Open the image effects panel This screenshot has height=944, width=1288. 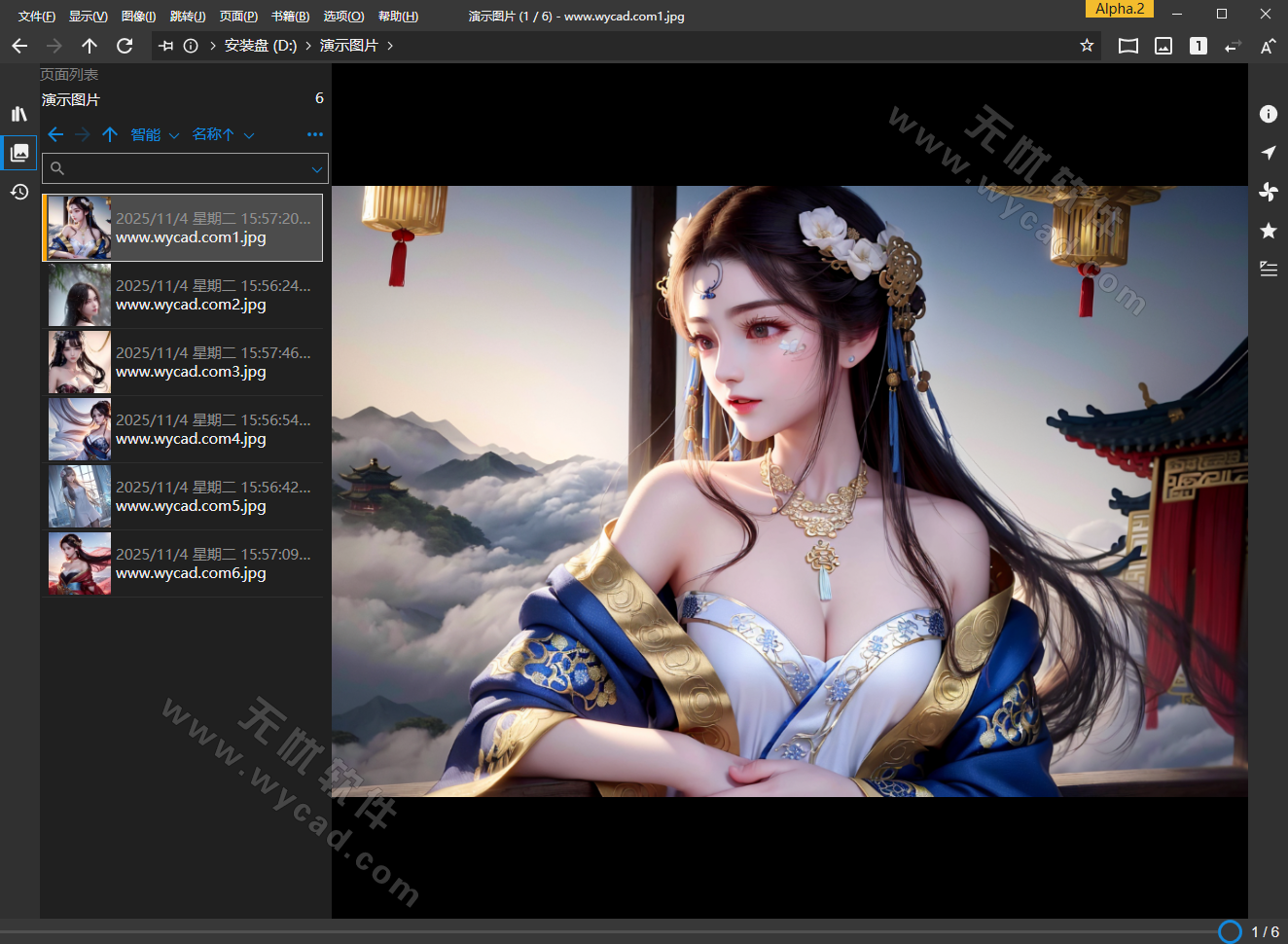tap(1268, 192)
